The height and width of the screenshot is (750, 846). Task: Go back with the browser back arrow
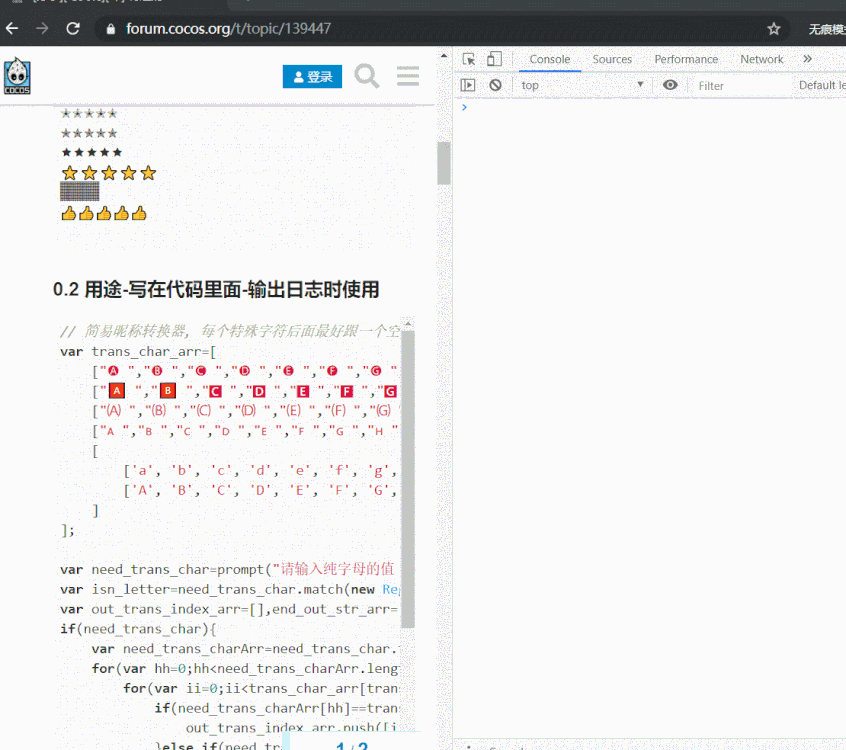(x=12, y=29)
